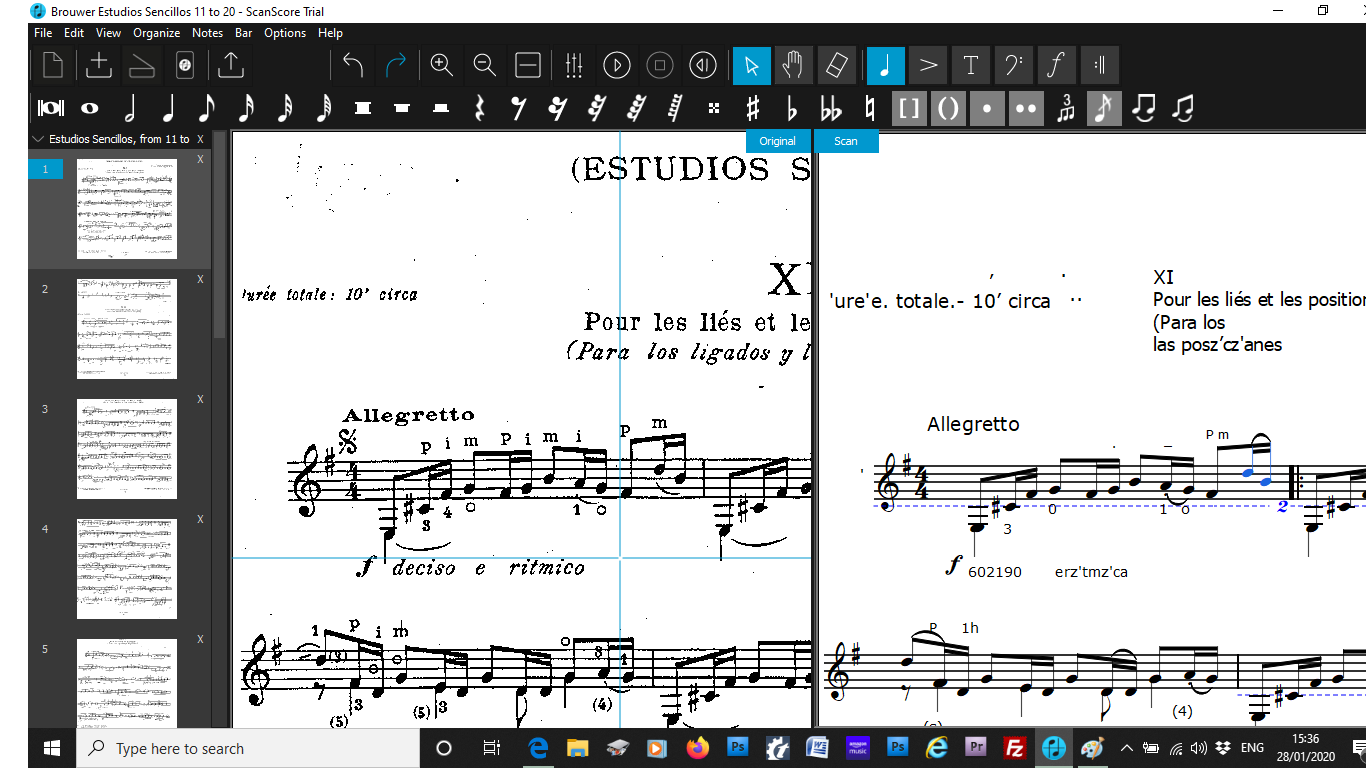This screenshot has width=1366, height=768.
Task: Switch to the Original tab
Action: [x=777, y=141]
